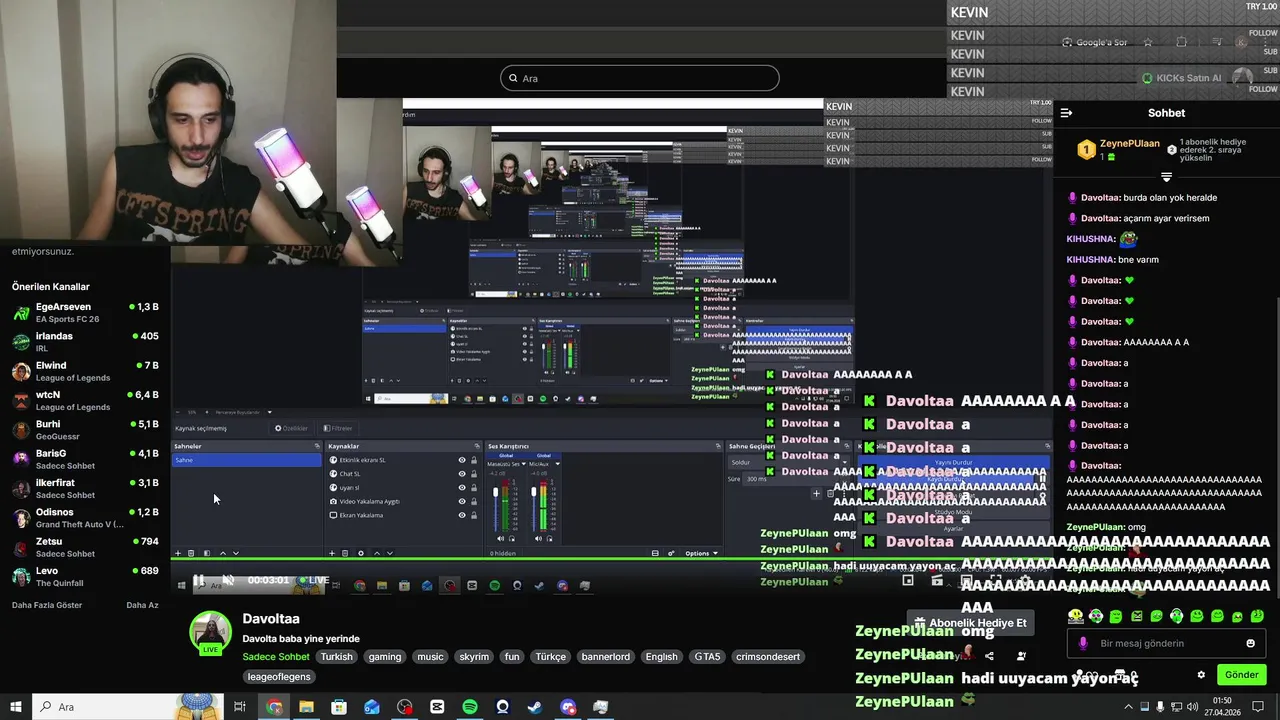Open the Windows notification center icon
This screenshot has height=720, width=1280.
pyautogui.click(x=1258, y=707)
